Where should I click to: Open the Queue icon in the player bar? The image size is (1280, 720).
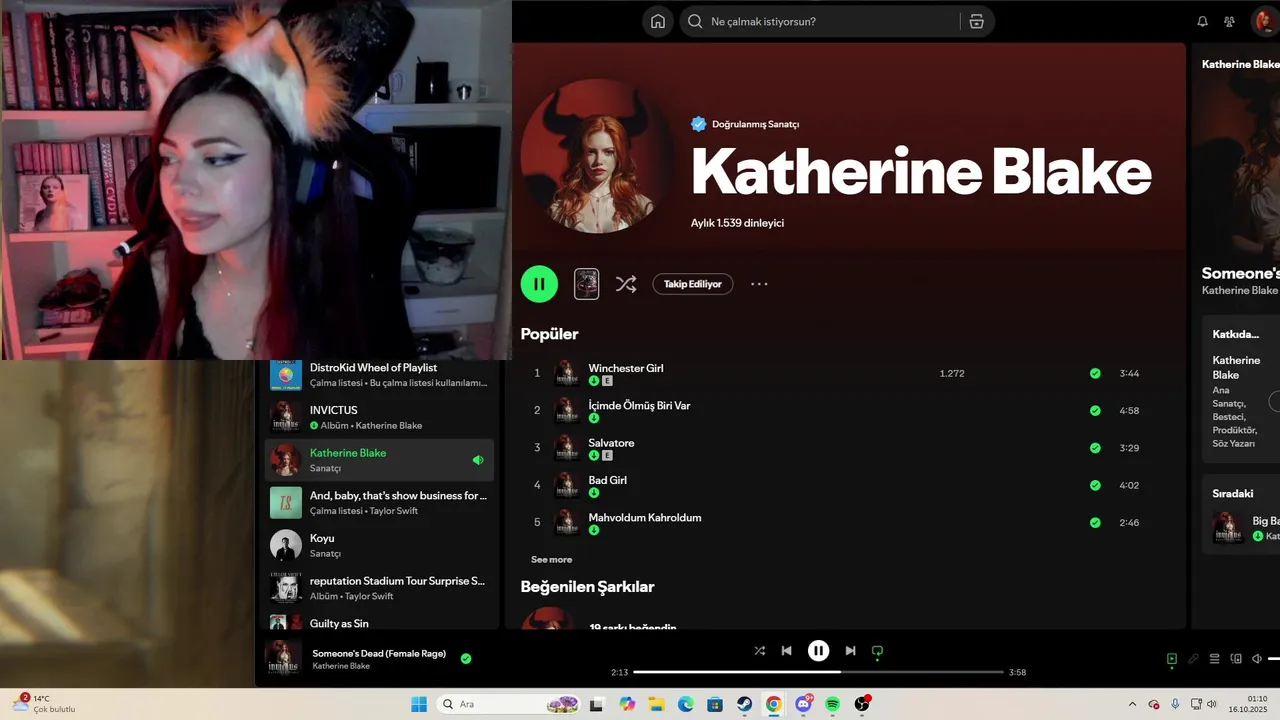click(1214, 659)
